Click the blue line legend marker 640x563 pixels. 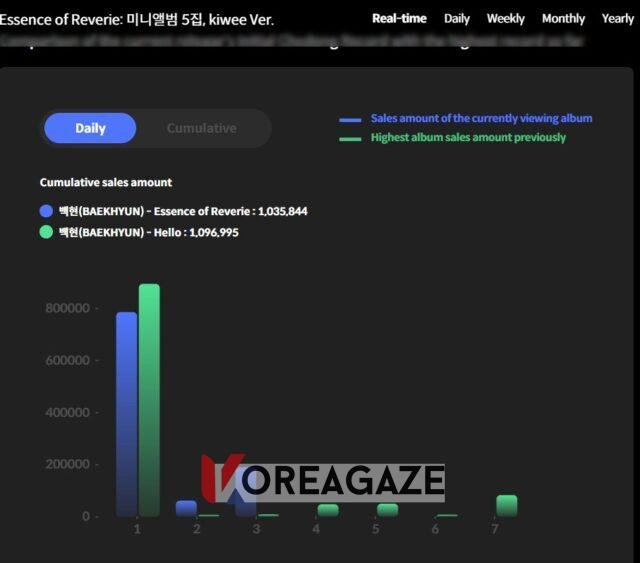coord(350,119)
